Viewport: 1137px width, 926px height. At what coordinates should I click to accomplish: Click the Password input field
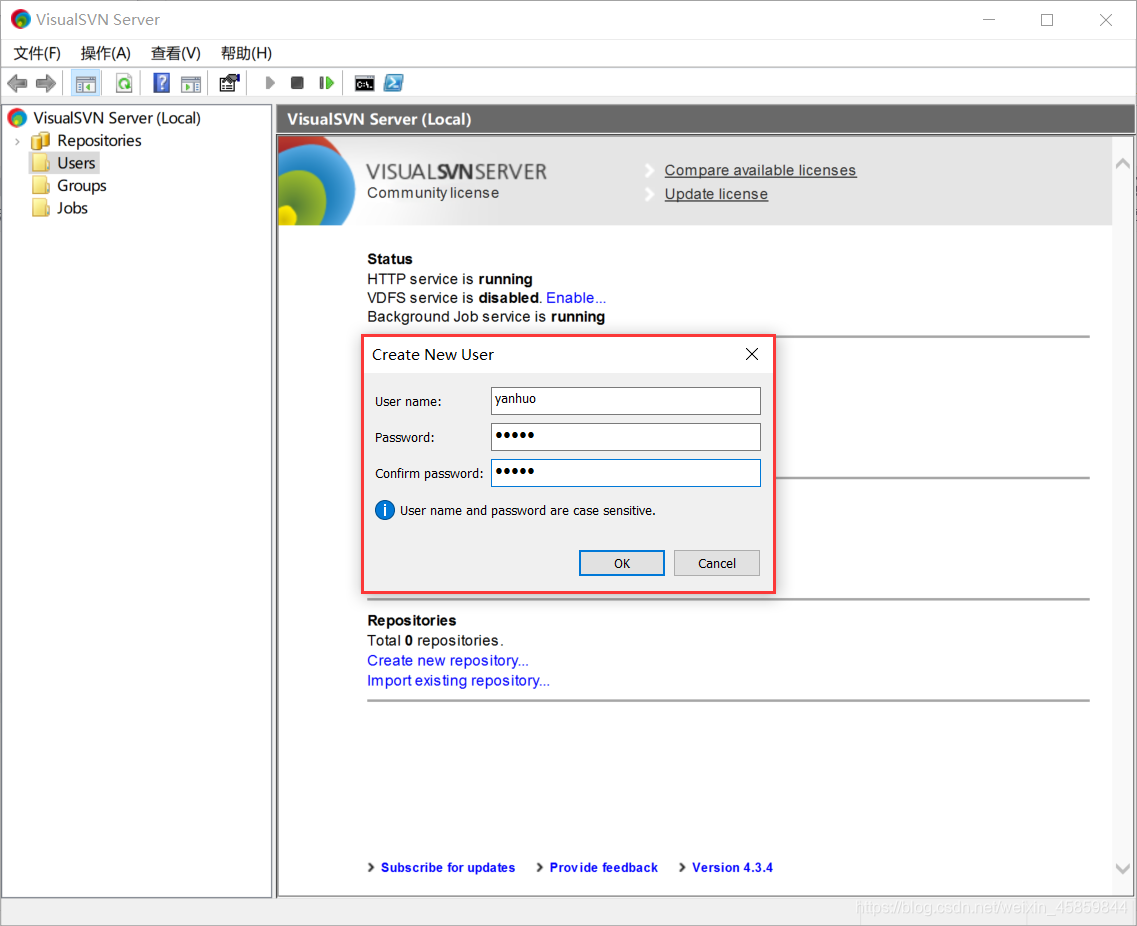point(626,437)
